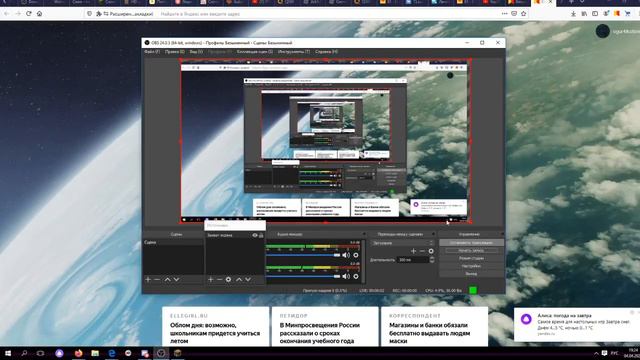640x360 pixels.
Task: Mute the second audio mixer channel
Action: (346, 276)
